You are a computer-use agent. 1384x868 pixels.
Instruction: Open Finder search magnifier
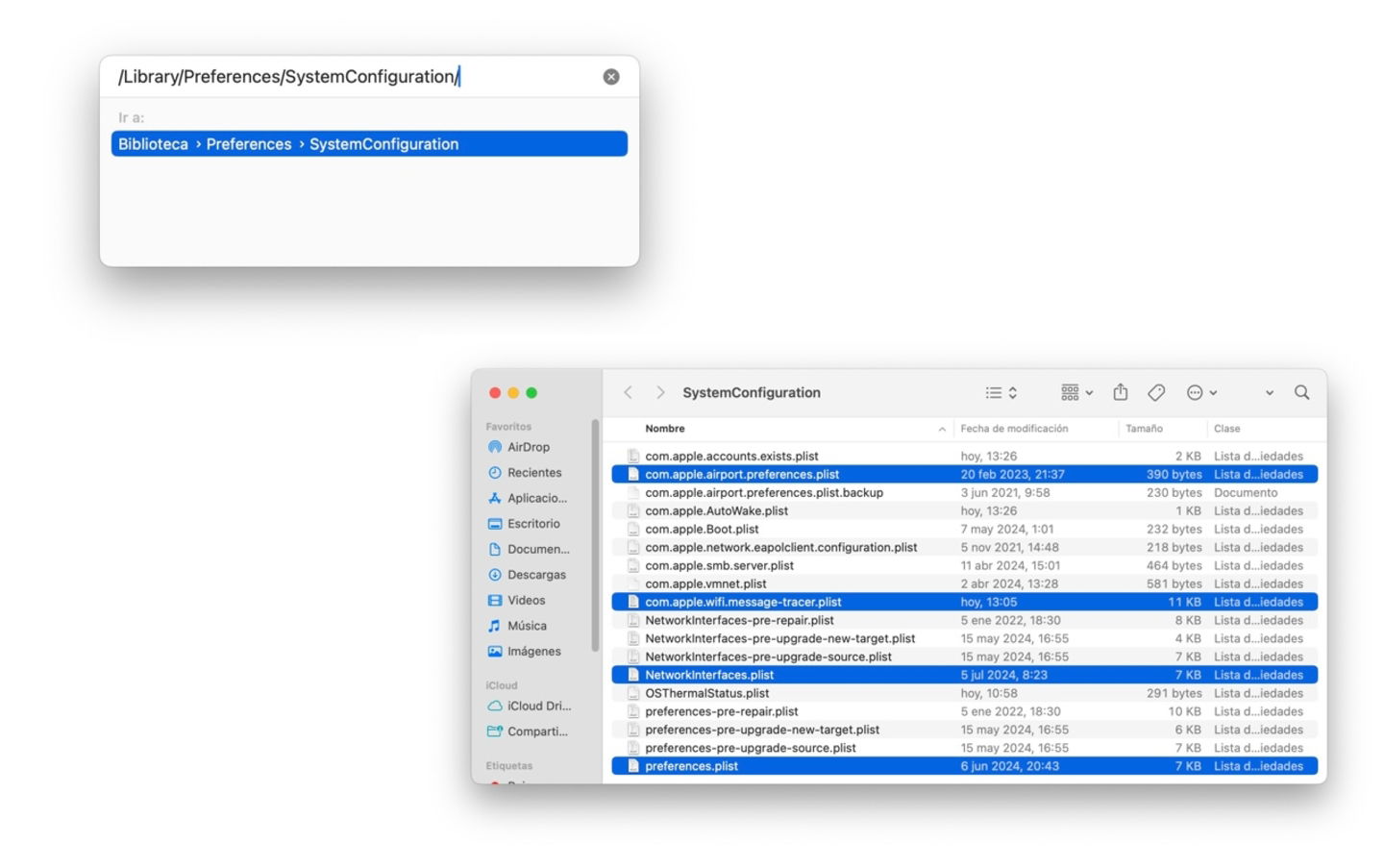(1301, 392)
